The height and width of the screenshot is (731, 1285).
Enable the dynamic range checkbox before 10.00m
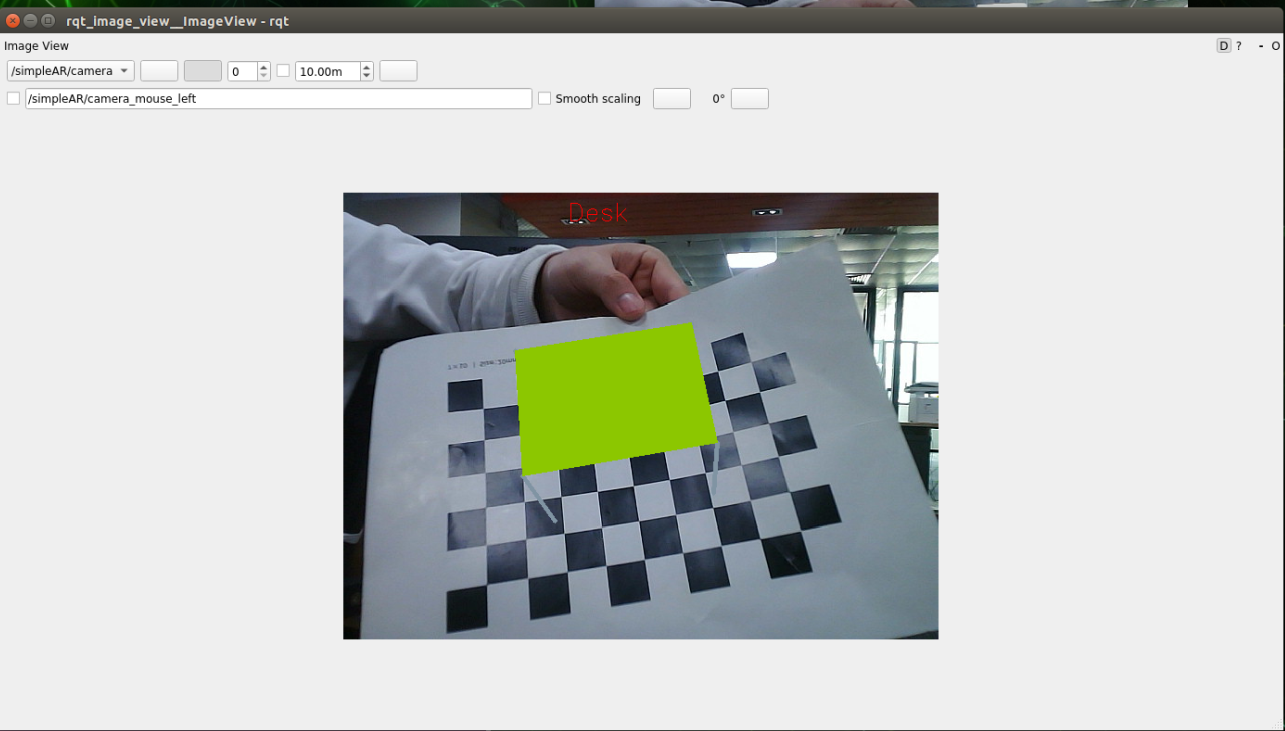point(283,71)
